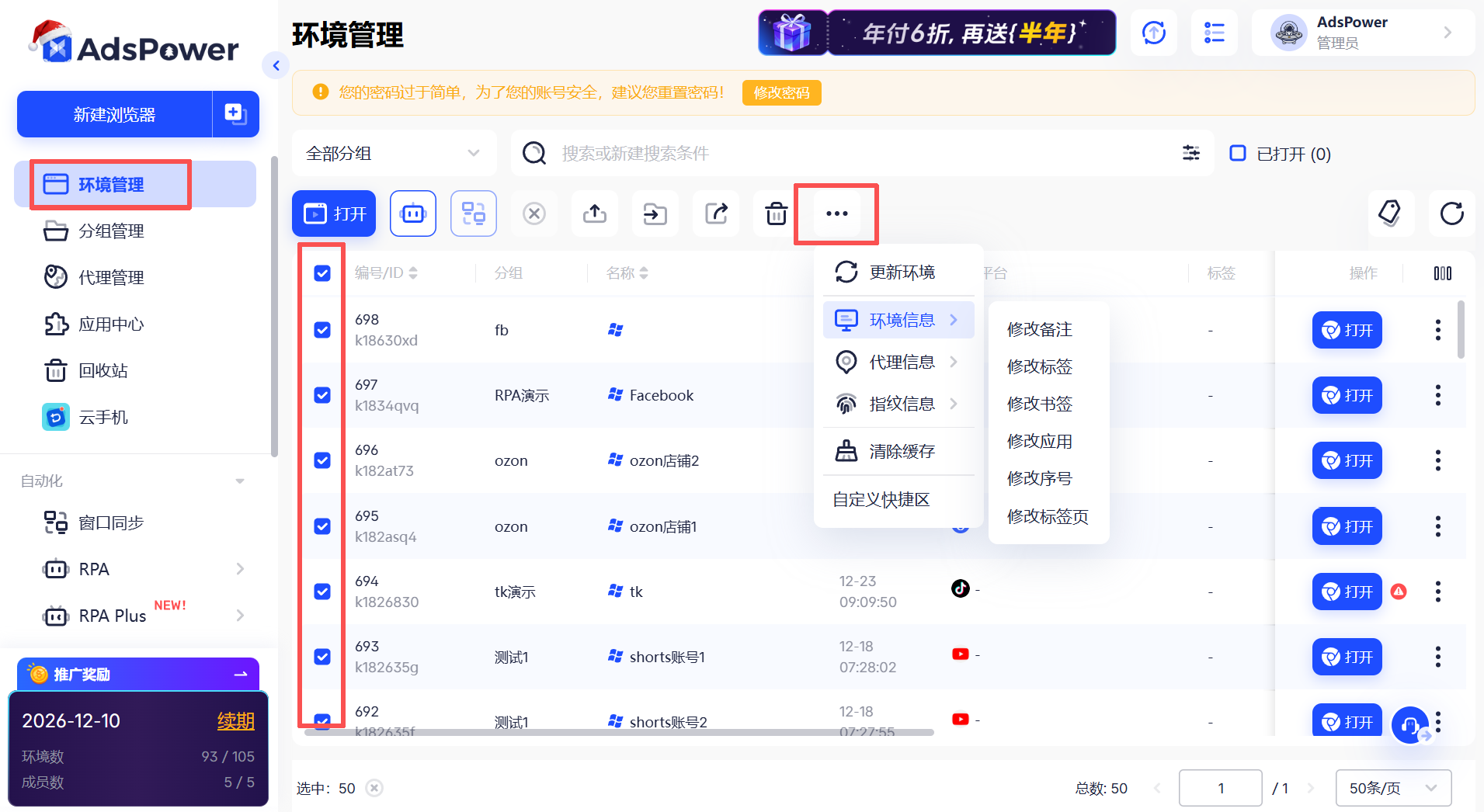The height and width of the screenshot is (812, 1484).
Task: Open the 50条/页 page size dropdown
Action: tap(1392, 788)
